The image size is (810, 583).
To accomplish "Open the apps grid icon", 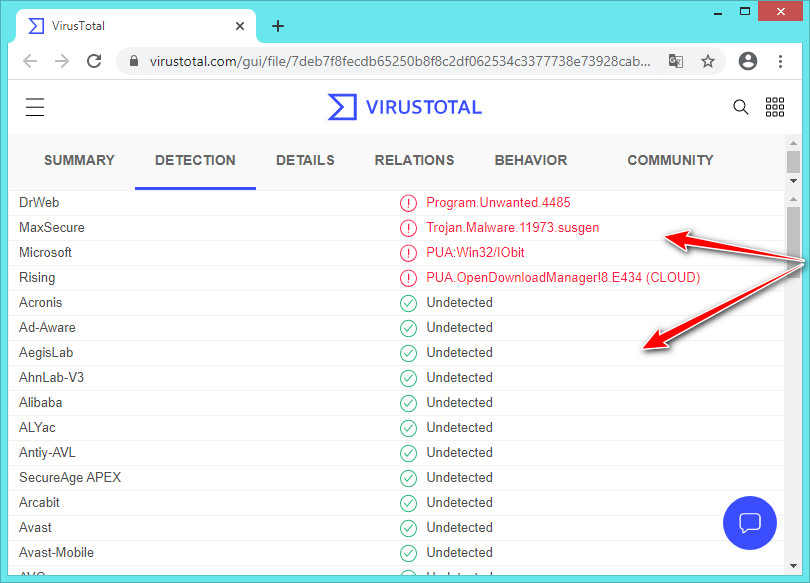I will (774, 107).
